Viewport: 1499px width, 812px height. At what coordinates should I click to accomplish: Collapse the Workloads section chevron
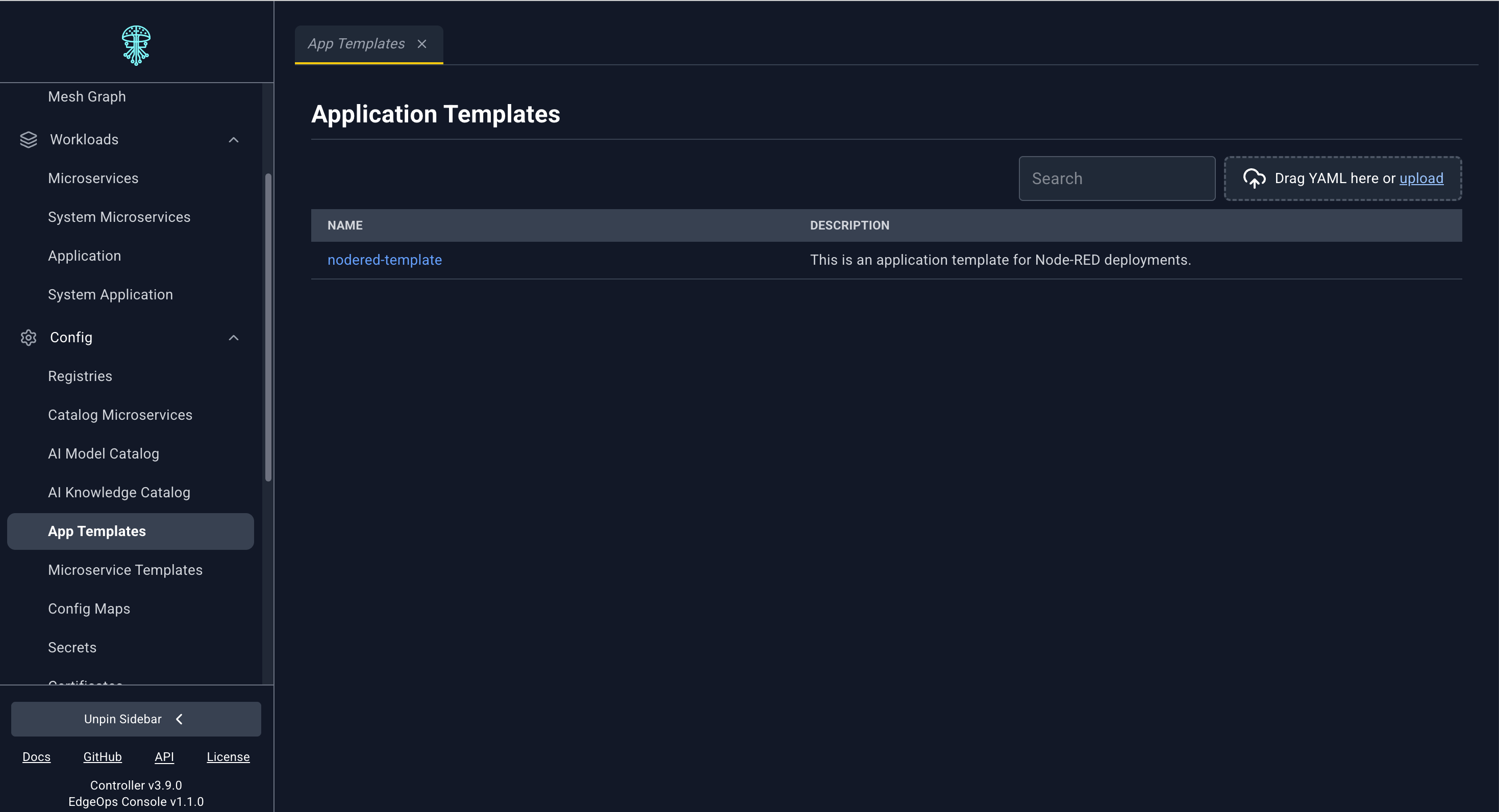[233, 140]
